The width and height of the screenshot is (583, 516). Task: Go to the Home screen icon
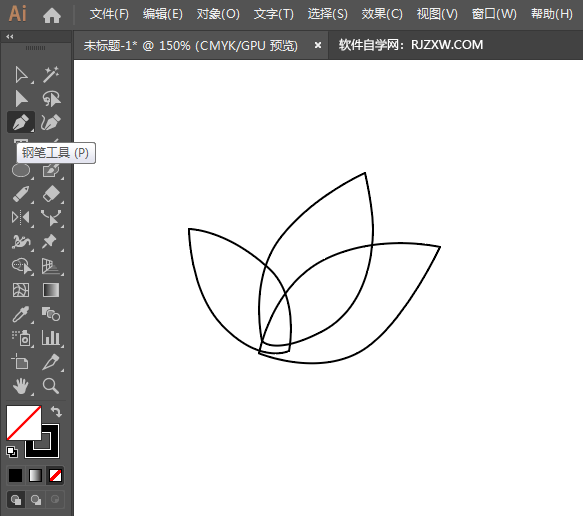point(52,15)
